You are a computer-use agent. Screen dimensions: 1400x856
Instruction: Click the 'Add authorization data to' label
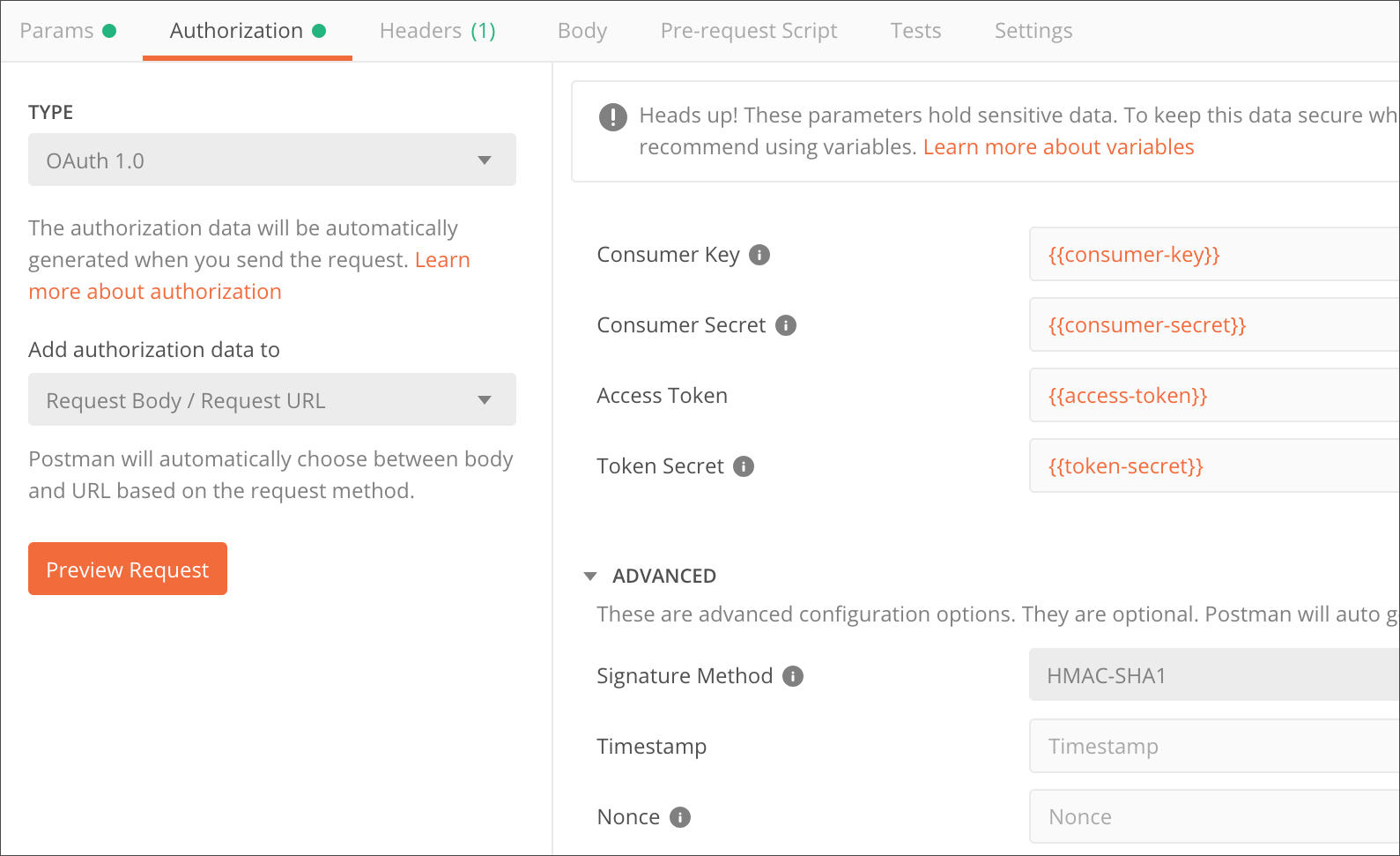click(x=154, y=350)
